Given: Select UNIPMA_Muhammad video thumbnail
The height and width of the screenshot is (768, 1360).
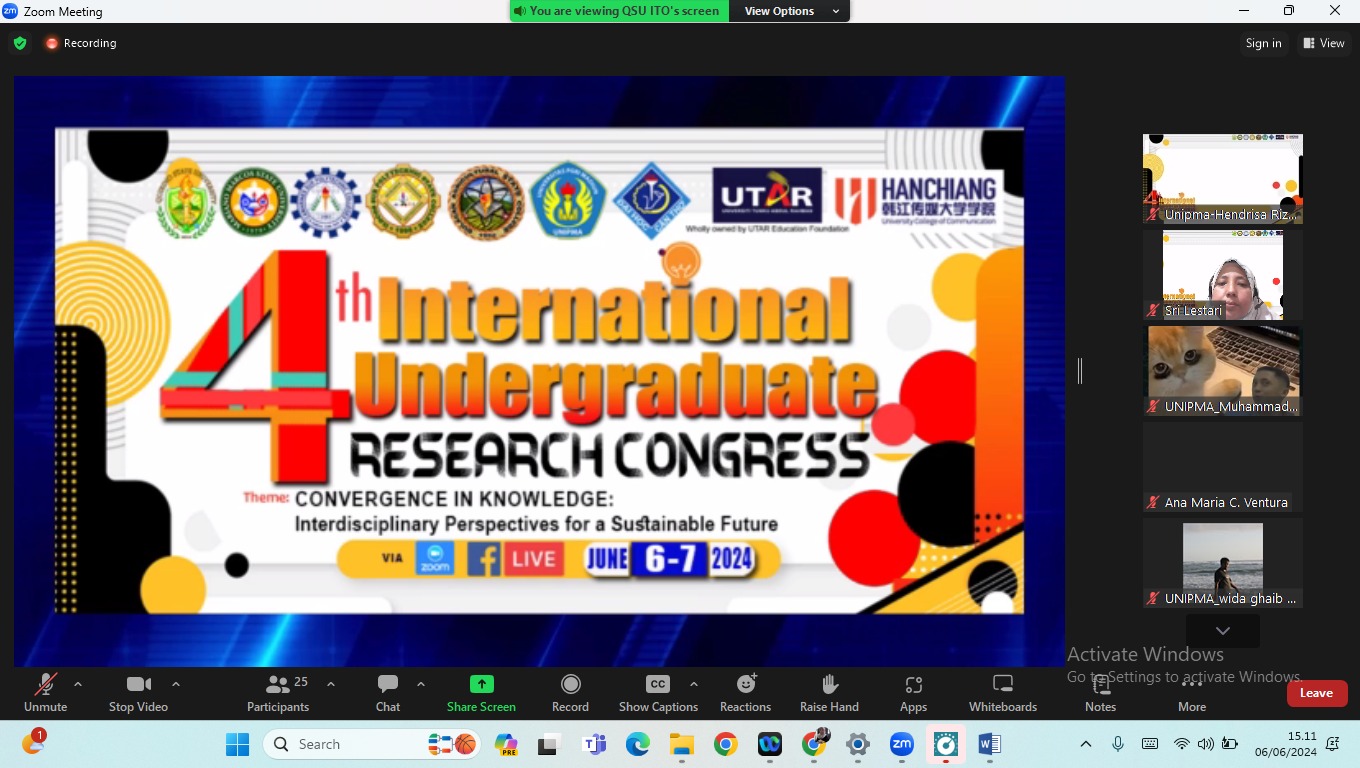Looking at the screenshot, I should [x=1223, y=371].
